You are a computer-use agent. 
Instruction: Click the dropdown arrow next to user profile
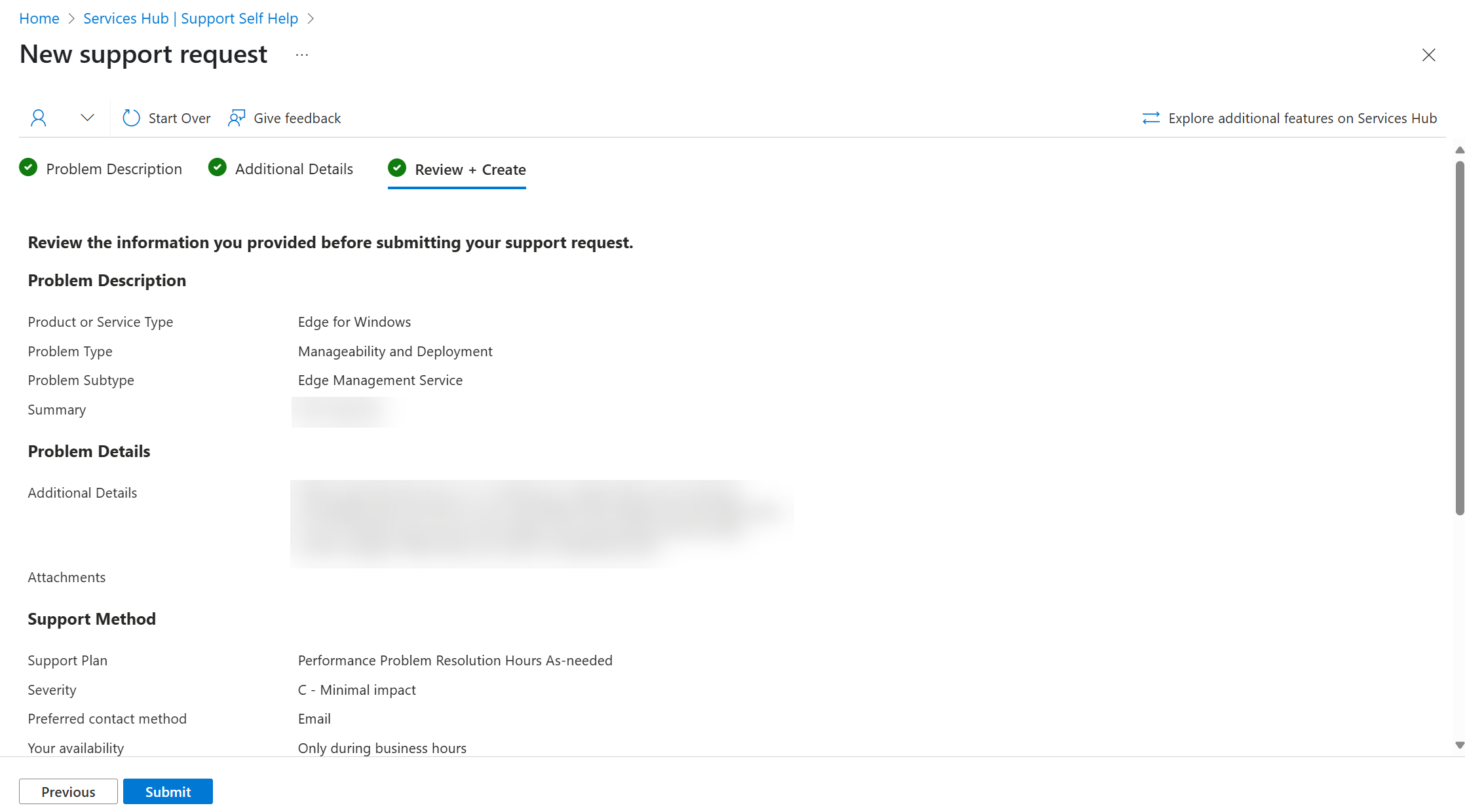coord(86,117)
